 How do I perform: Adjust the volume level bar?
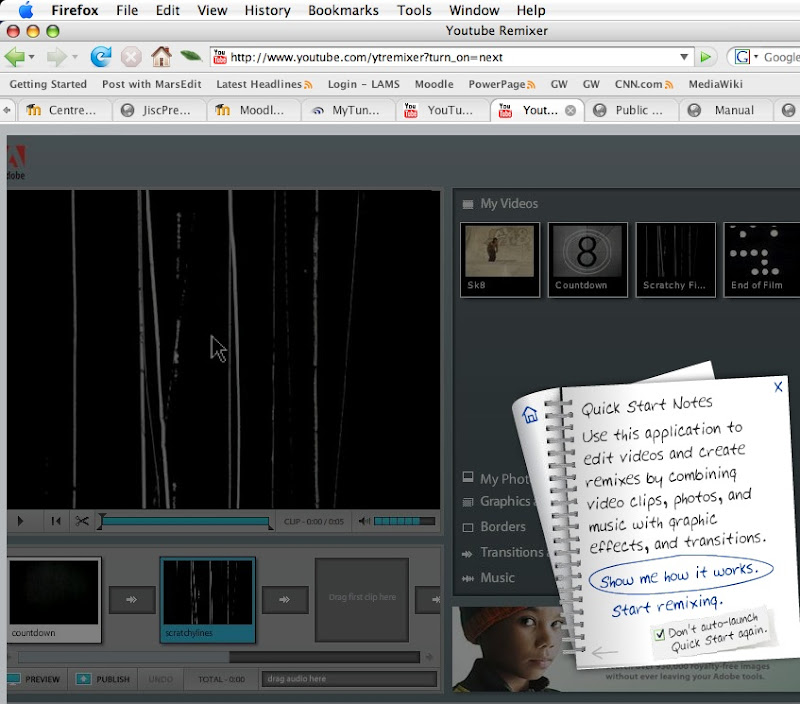pos(404,521)
